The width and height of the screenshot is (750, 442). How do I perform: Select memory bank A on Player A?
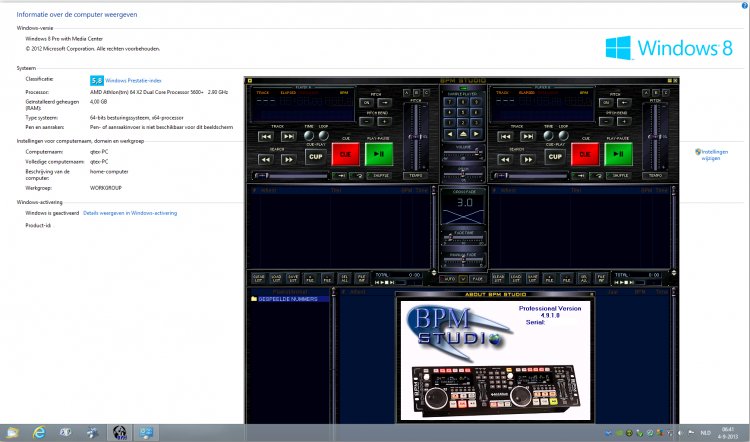407,93
